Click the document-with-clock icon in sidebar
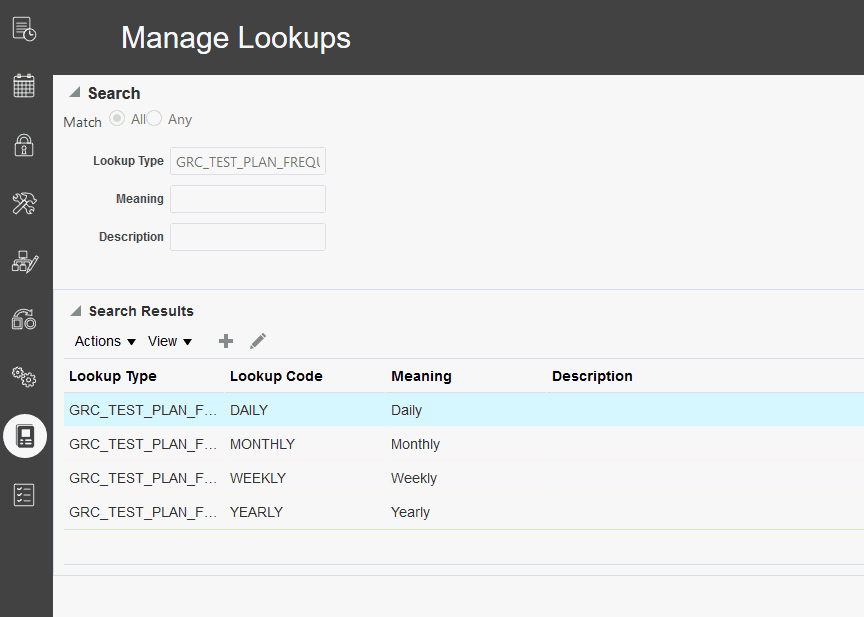 tap(24, 29)
